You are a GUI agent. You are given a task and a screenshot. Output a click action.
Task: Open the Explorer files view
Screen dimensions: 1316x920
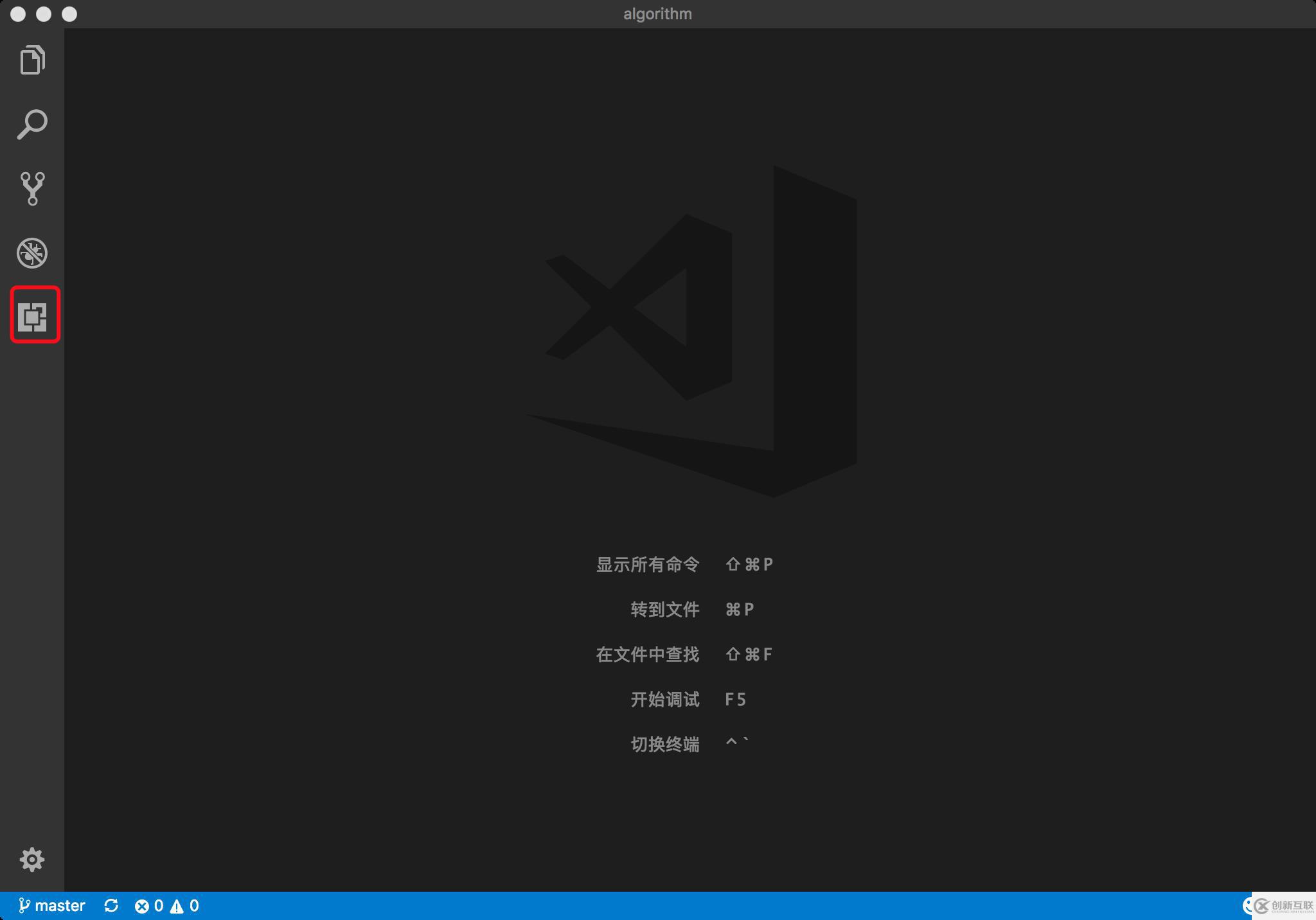(x=32, y=60)
